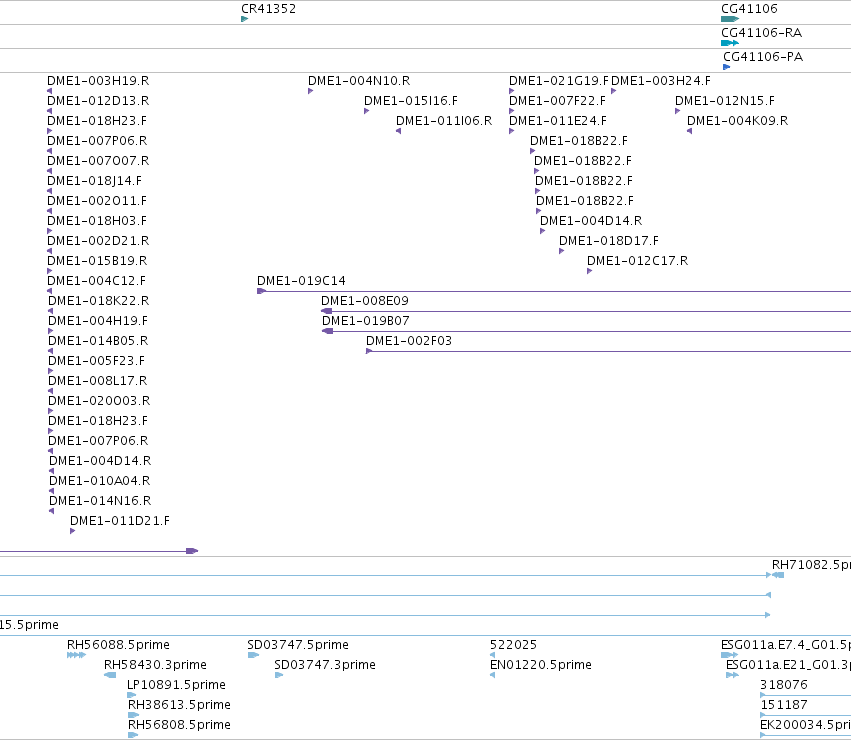Select the DME1-002F03 clone label
Image resolution: width=851 pixels, height=740 pixels.
click(x=409, y=341)
